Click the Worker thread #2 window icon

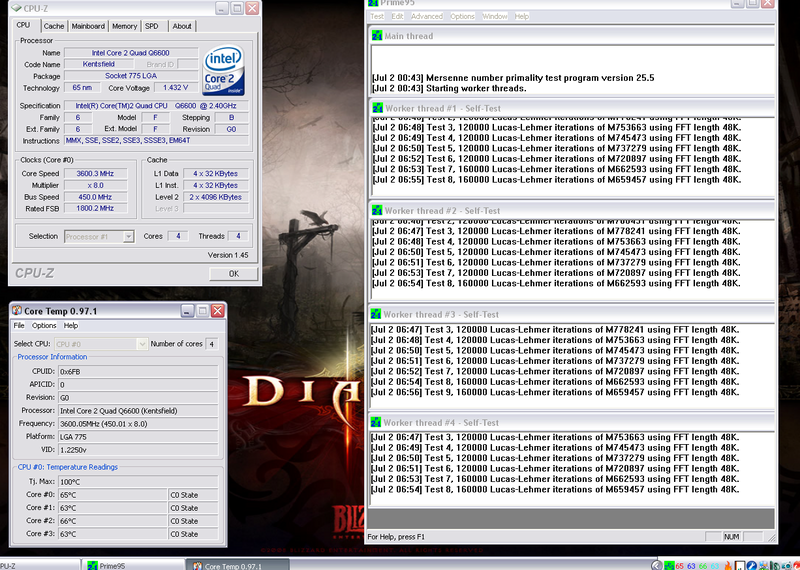coord(377,210)
